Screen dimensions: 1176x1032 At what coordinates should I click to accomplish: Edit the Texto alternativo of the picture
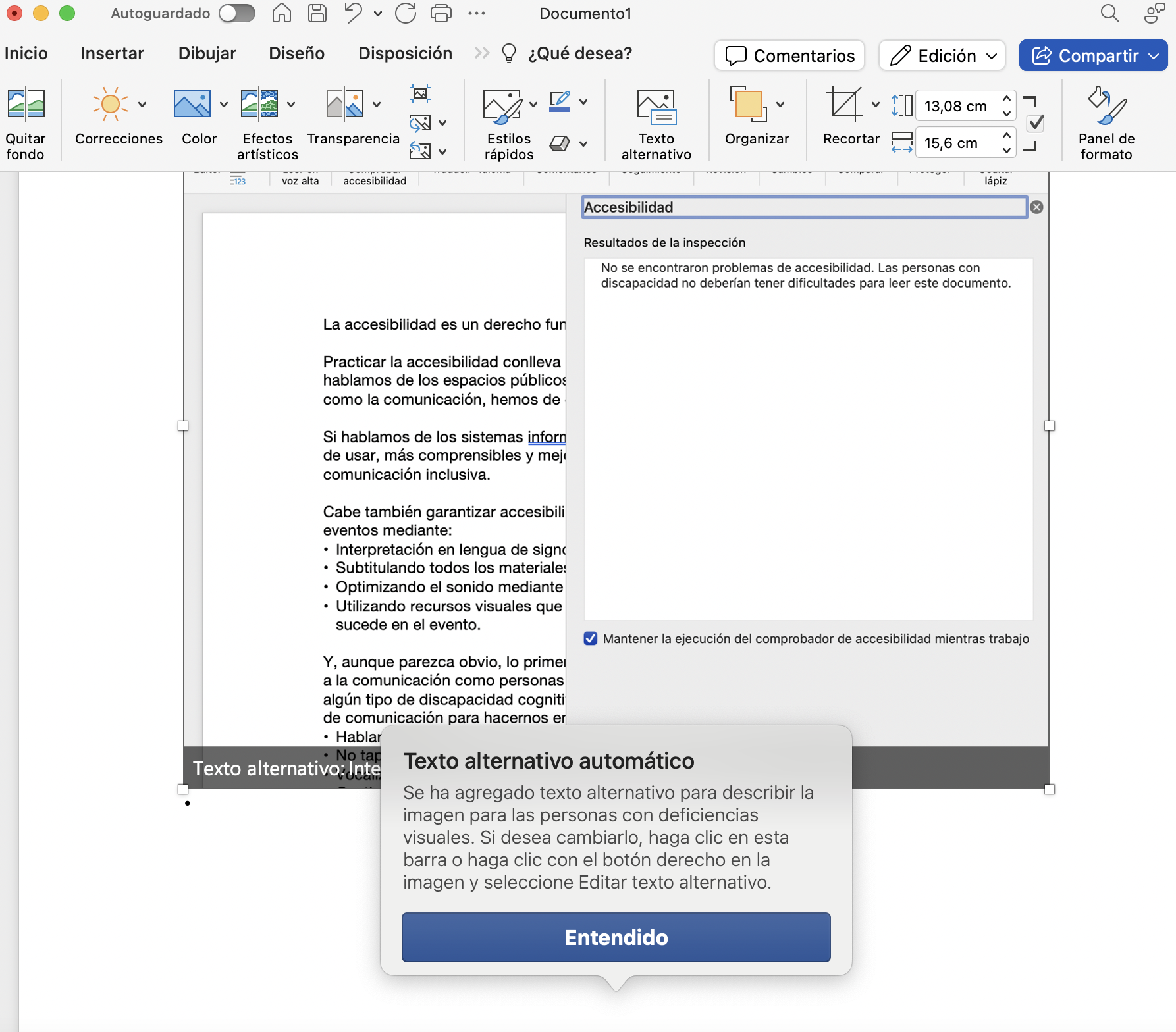click(x=655, y=122)
